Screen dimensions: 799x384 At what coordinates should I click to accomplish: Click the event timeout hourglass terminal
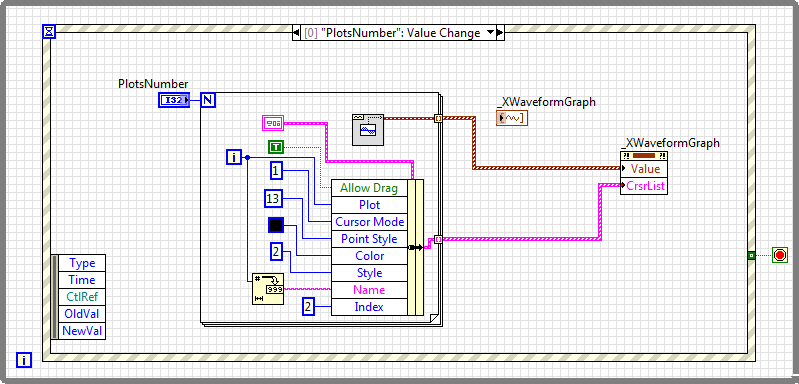point(49,32)
